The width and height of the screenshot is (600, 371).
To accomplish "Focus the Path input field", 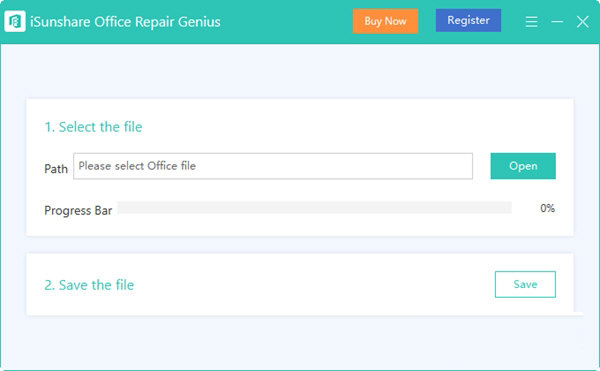I will click(273, 166).
